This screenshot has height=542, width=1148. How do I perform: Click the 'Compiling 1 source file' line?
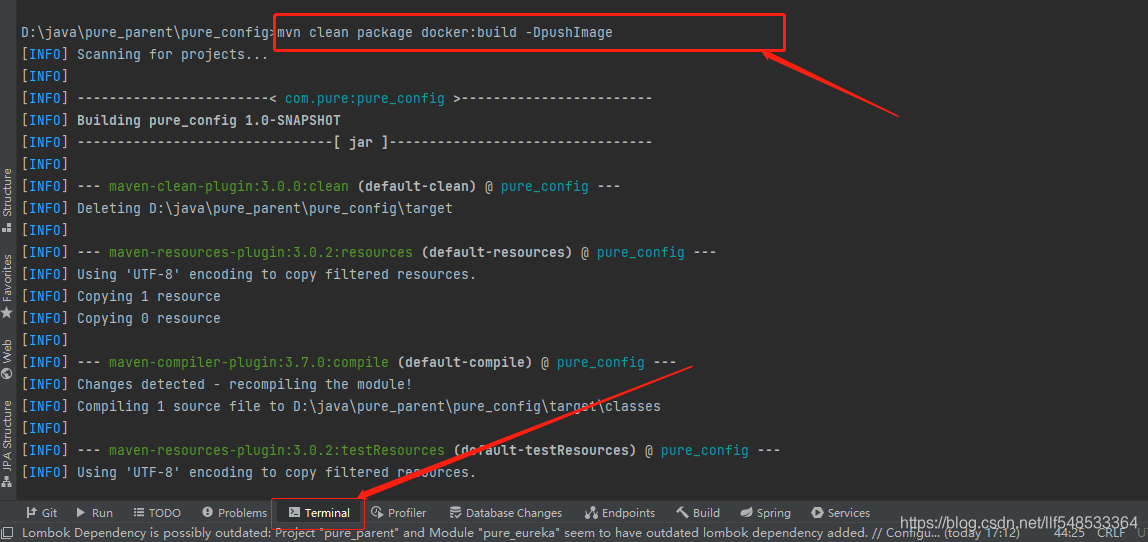click(341, 406)
